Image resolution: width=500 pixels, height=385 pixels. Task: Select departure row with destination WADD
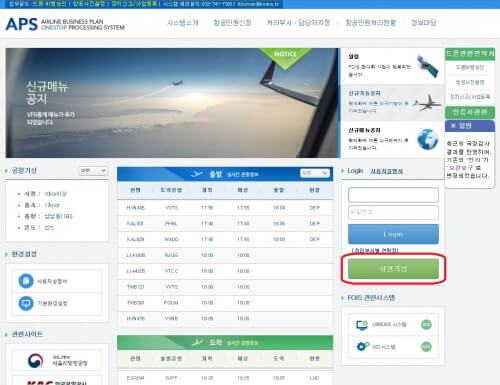coord(225,239)
